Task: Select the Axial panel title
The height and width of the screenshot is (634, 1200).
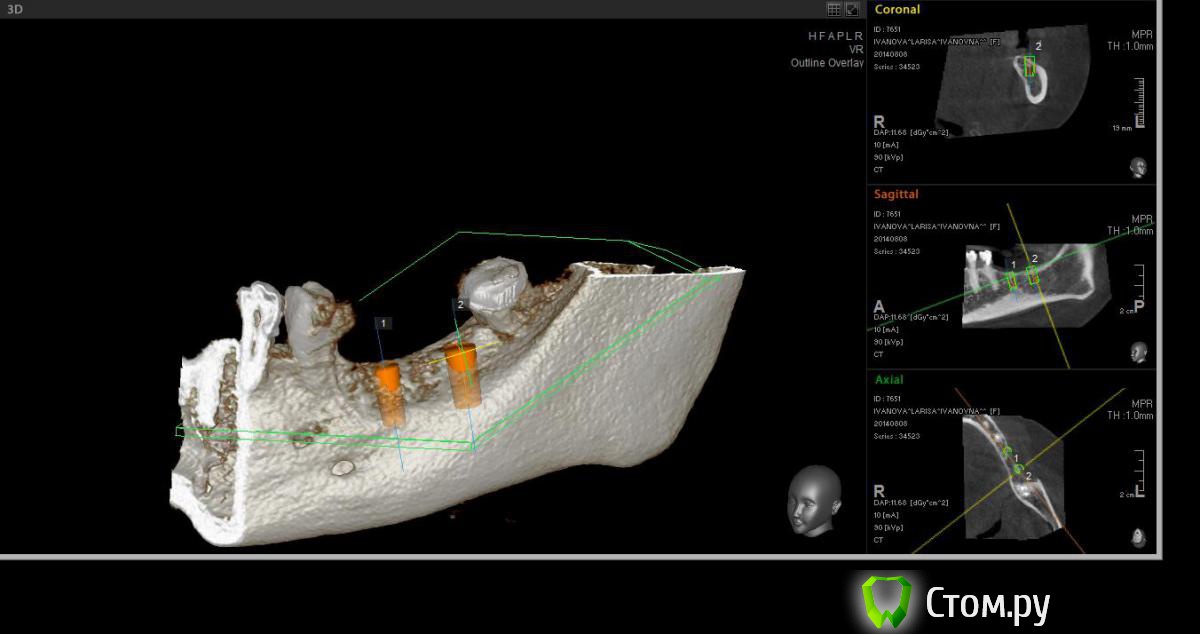Action: (x=888, y=380)
